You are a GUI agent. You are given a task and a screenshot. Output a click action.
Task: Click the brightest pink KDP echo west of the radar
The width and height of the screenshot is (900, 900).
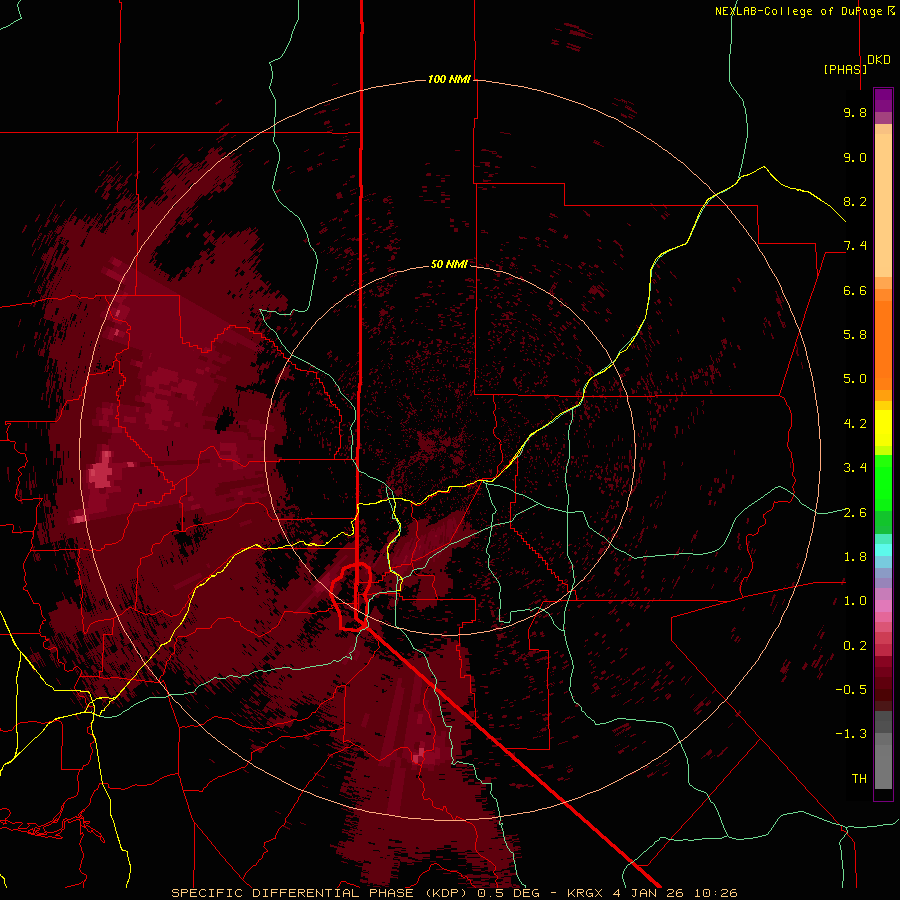coord(100,471)
